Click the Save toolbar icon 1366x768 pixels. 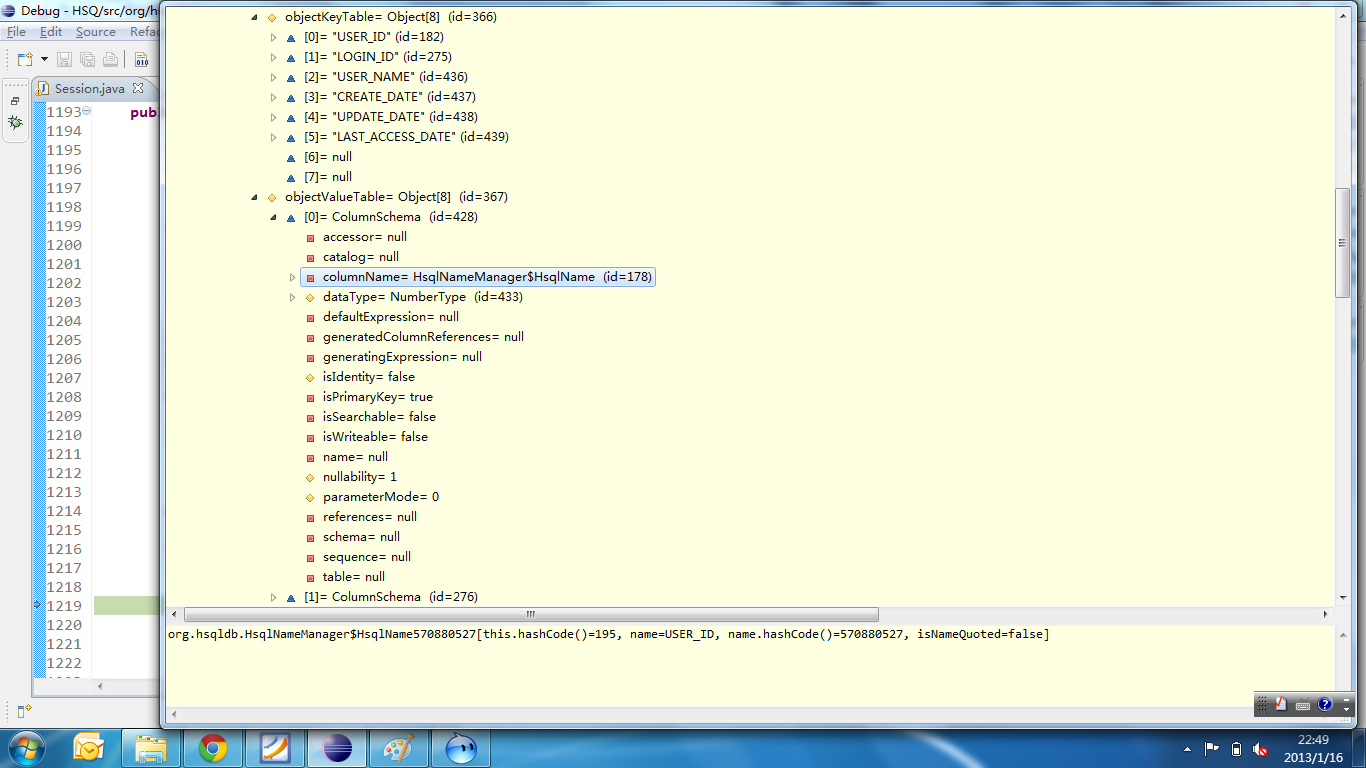[x=65, y=60]
